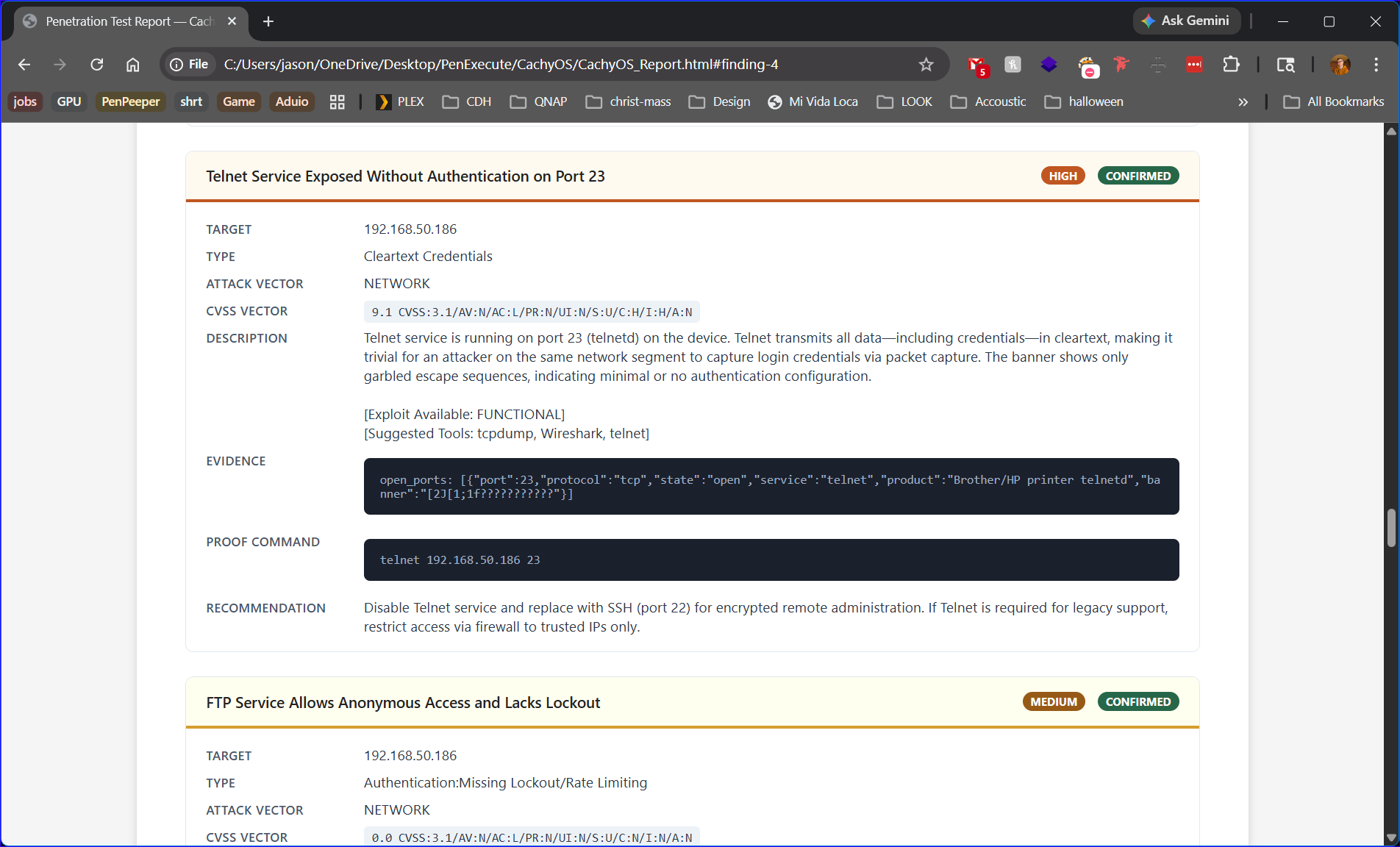Image resolution: width=1400 pixels, height=847 pixels.
Task: Collapse the Game tab group
Action: (238, 101)
